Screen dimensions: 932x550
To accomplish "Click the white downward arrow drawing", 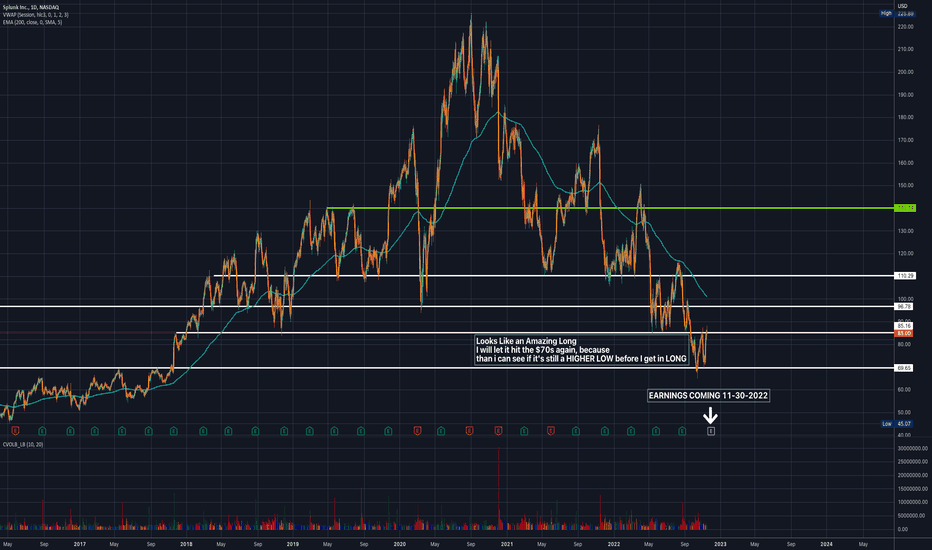I will click(x=710, y=415).
